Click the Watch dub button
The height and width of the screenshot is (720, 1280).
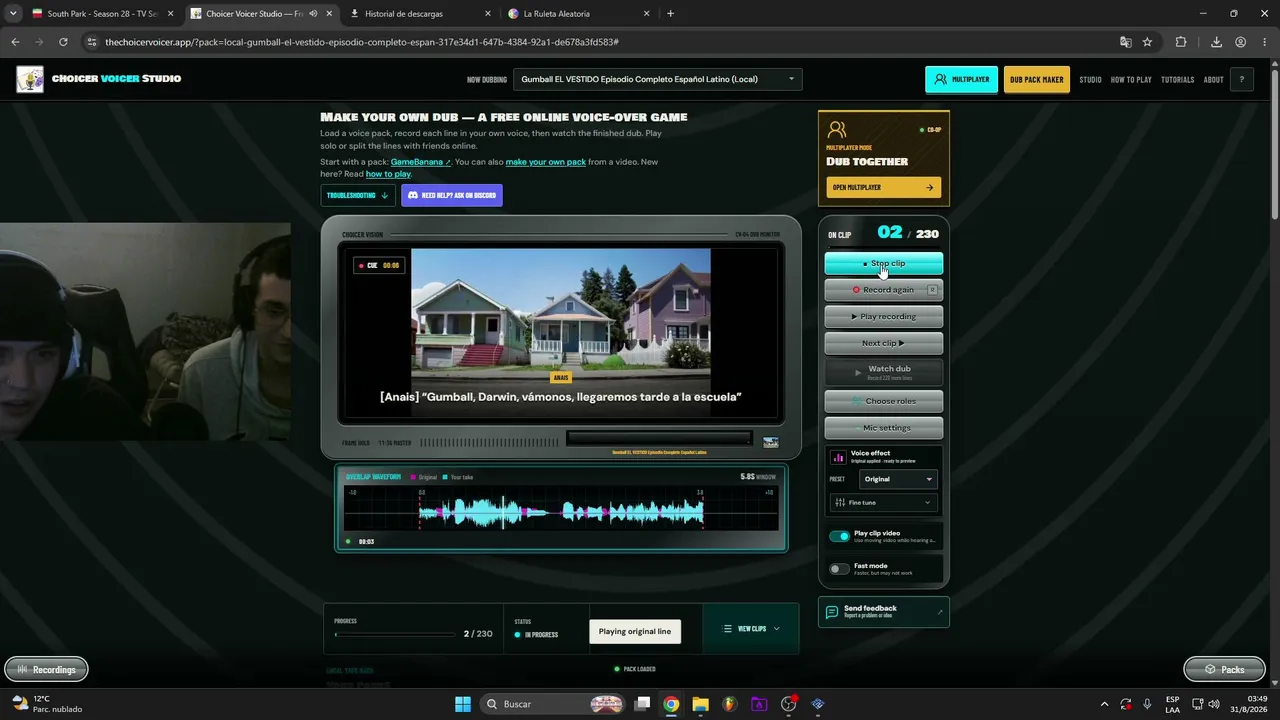tap(883, 372)
